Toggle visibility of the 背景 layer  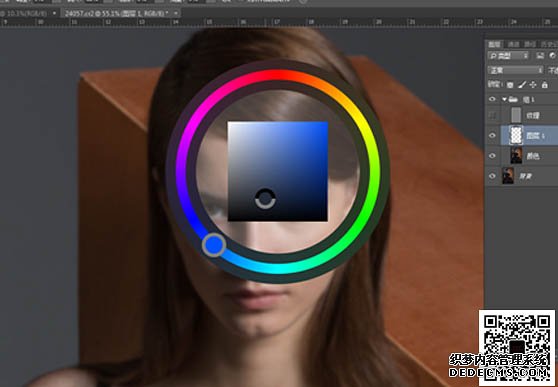tap(493, 176)
